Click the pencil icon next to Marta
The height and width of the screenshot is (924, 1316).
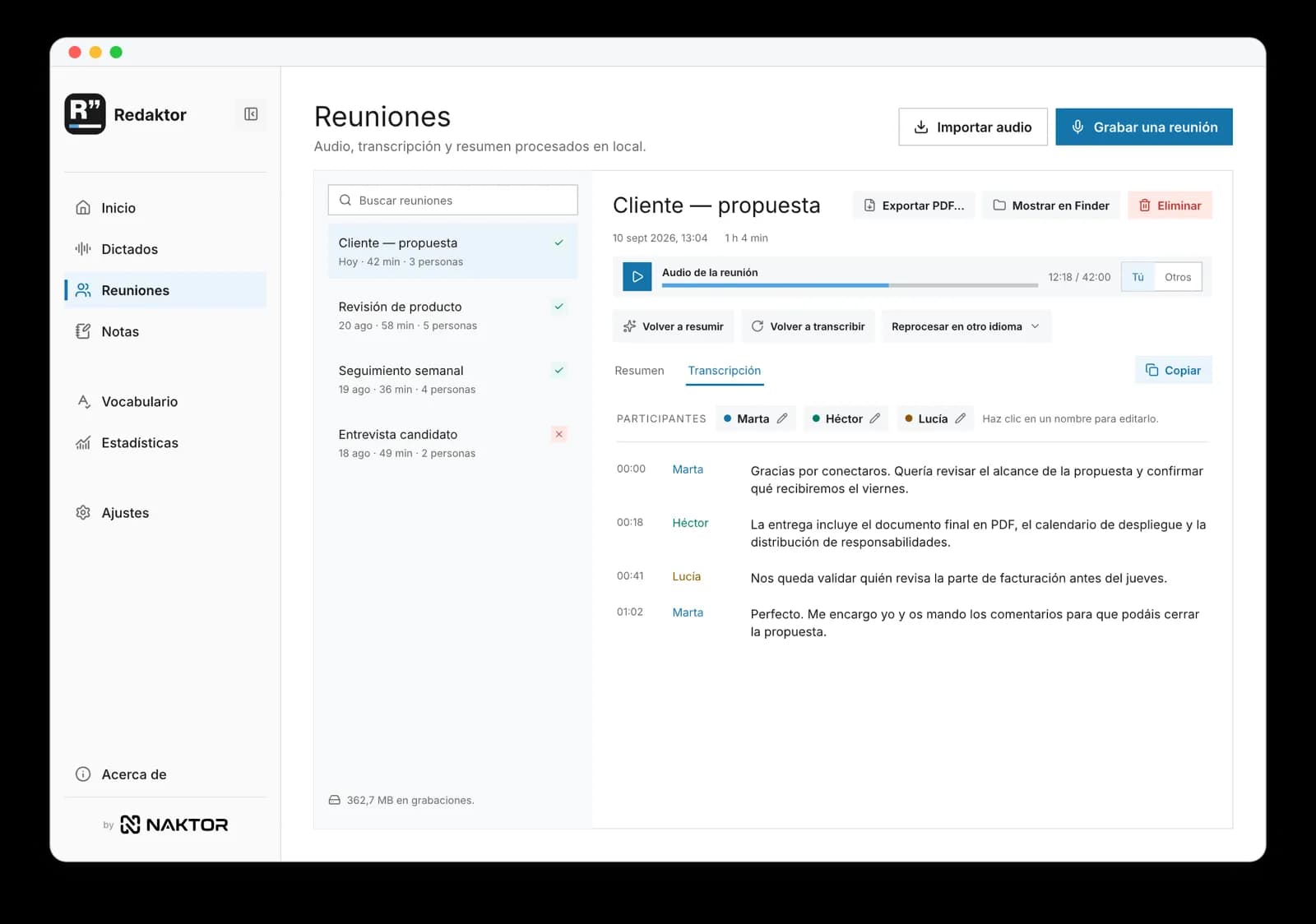[x=782, y=418]
